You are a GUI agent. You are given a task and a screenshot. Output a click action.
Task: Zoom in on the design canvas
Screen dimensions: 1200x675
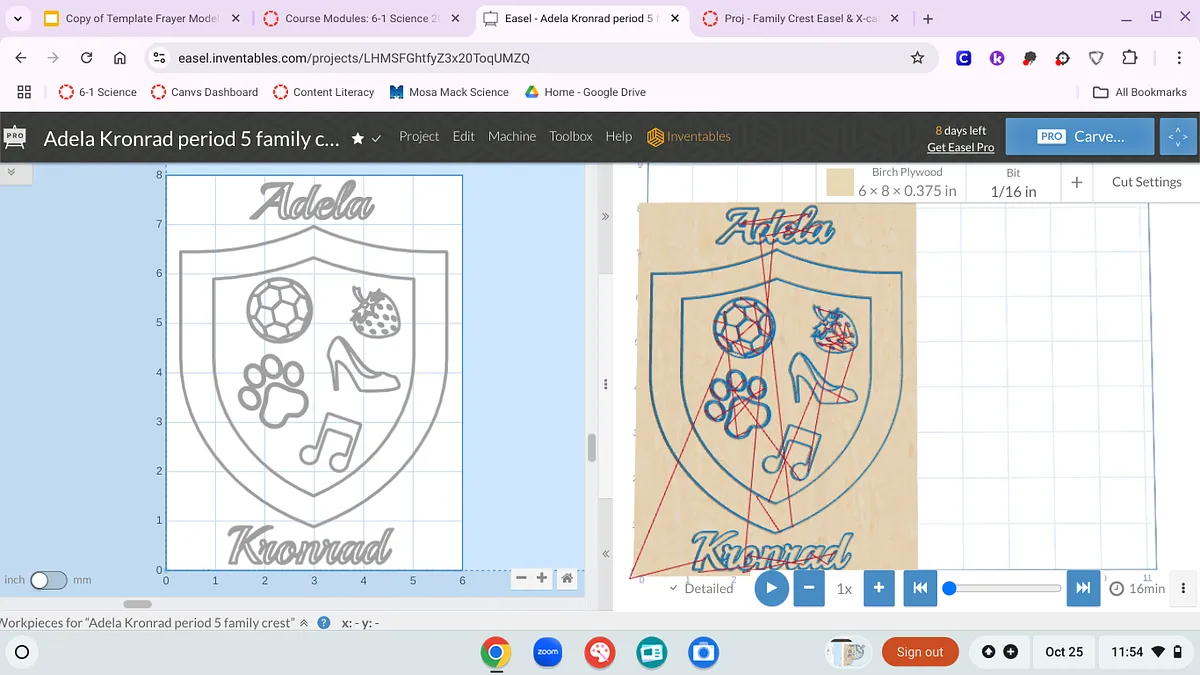click(x=542, y=578)
